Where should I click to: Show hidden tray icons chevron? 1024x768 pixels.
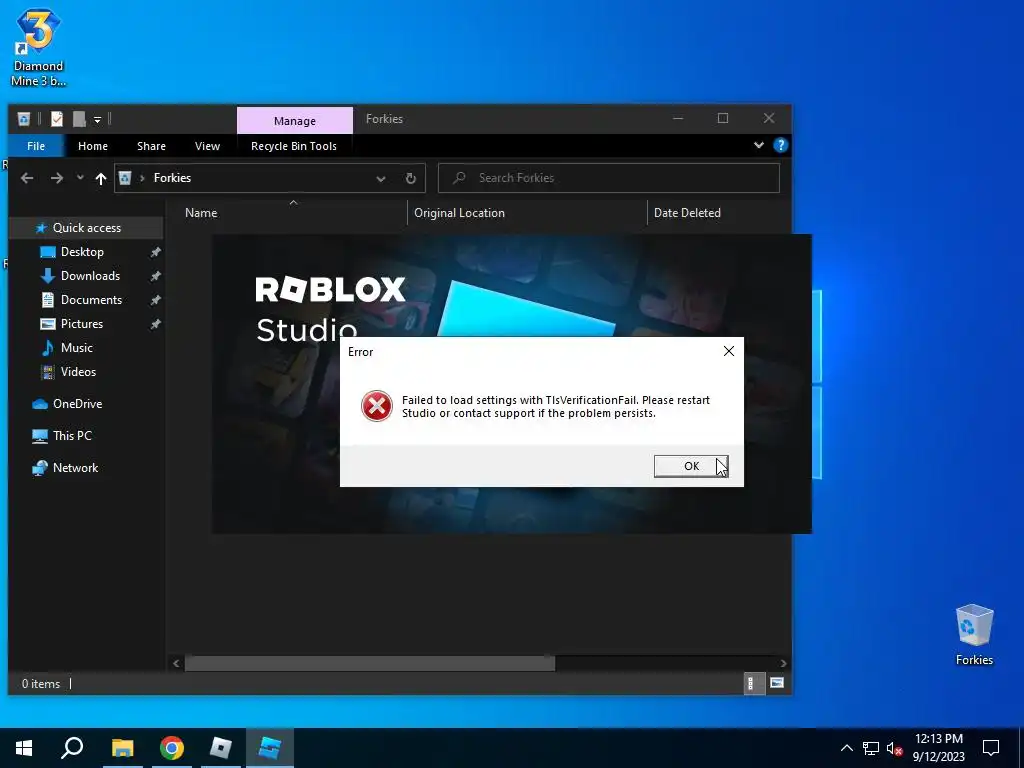pyautogui.click(x=846, y=748)
